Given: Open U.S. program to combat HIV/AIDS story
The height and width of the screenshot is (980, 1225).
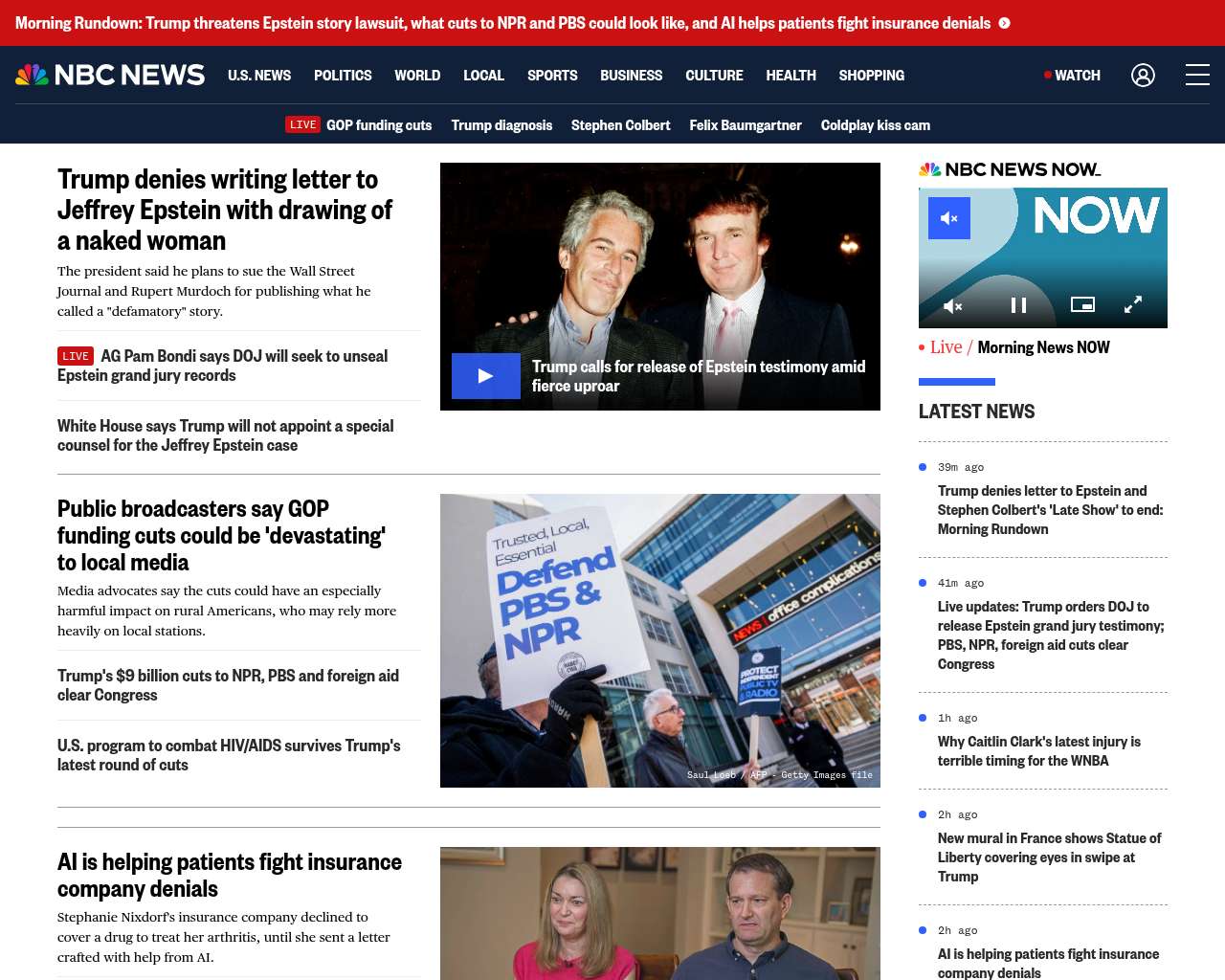Looking at the screenshot, I should [229, 755].
